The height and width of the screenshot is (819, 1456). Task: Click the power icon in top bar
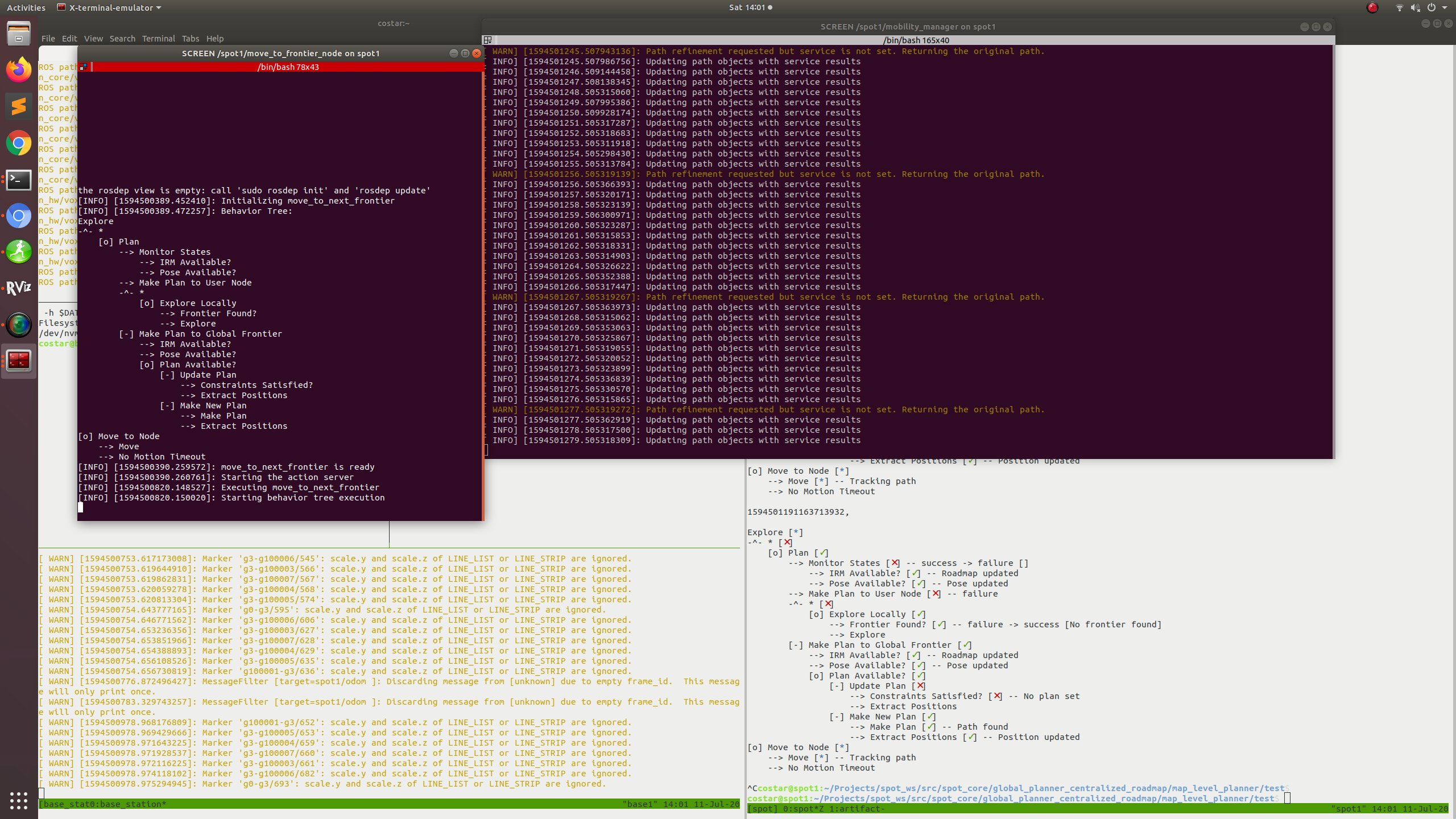coord(1431,7)
